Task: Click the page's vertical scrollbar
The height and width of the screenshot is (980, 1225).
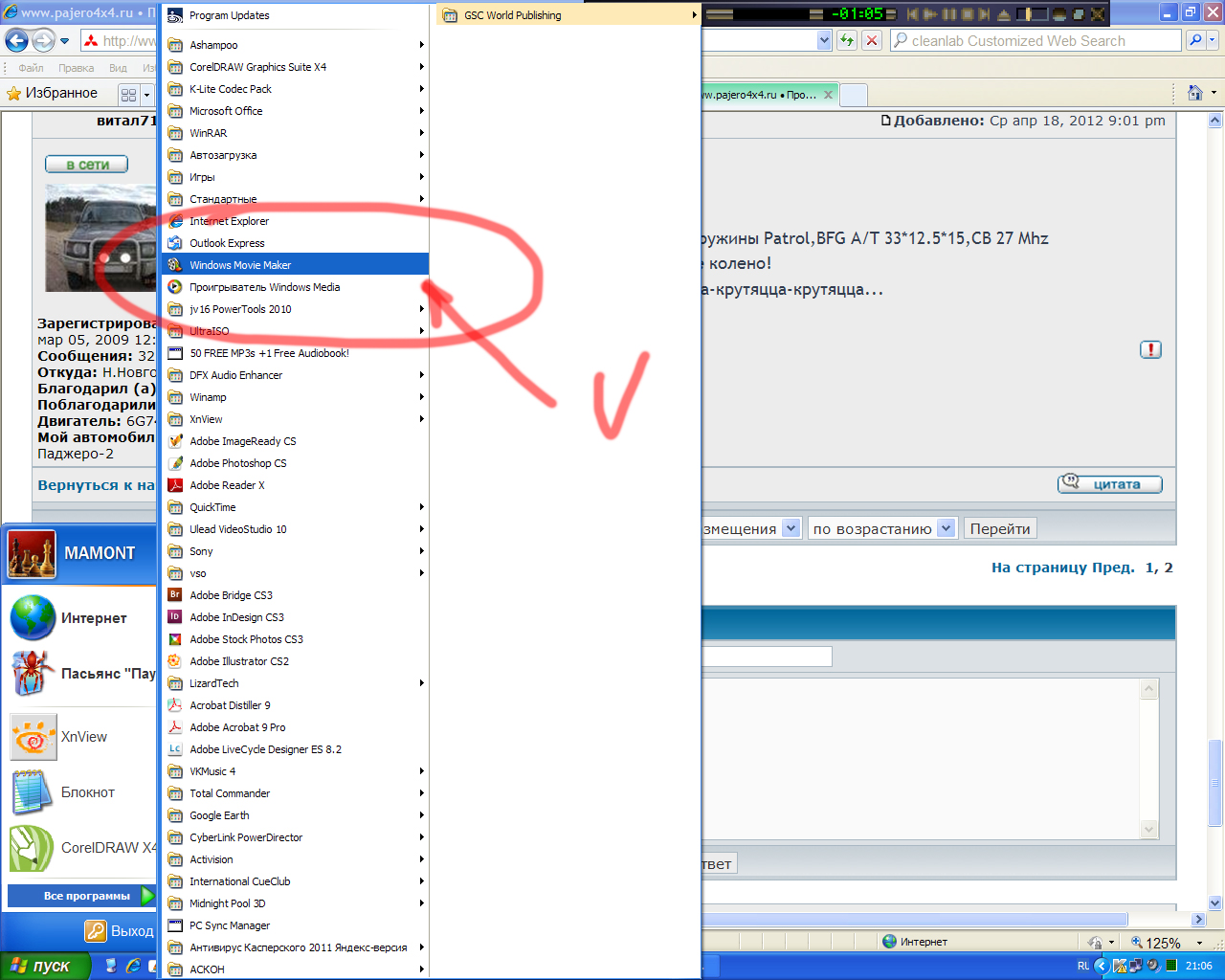Action: coord(1215,511)
